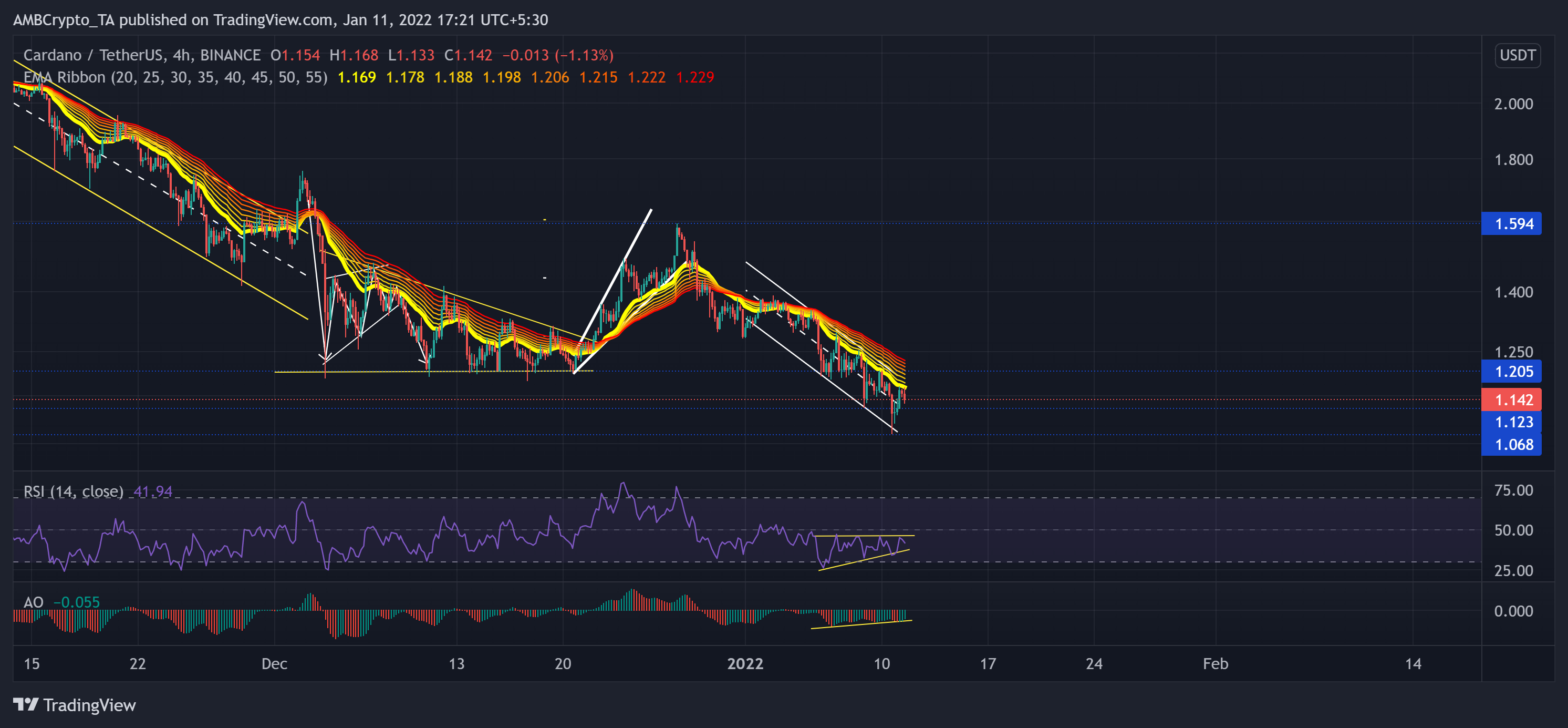
Task: Click the 2022 date on time axis
Action: pos(745,663)
